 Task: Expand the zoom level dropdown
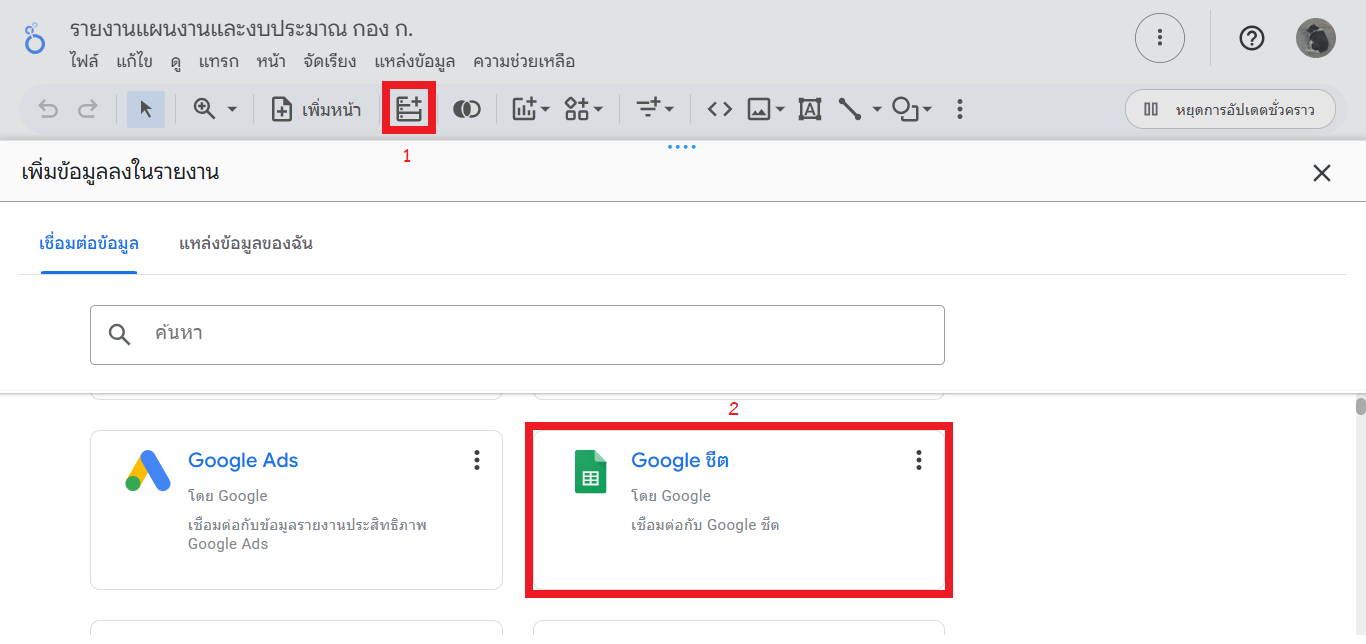pos(232,110)
